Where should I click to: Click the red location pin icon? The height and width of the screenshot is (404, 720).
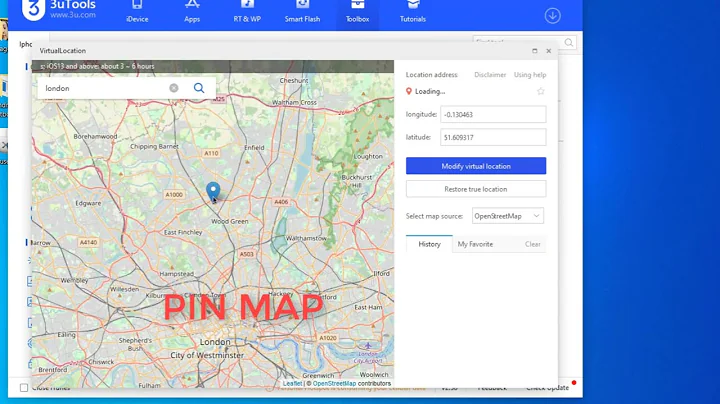(409, 91)
